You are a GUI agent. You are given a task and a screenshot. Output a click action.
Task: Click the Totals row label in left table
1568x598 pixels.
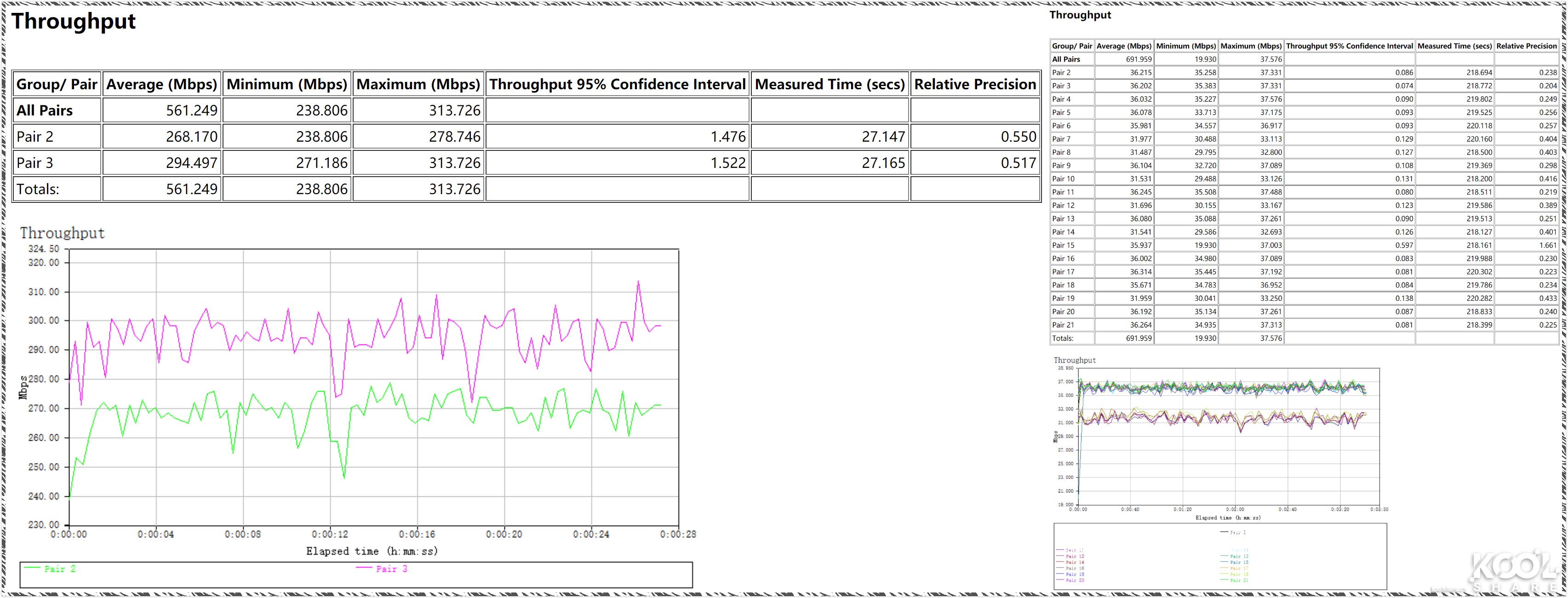[38, 190]
